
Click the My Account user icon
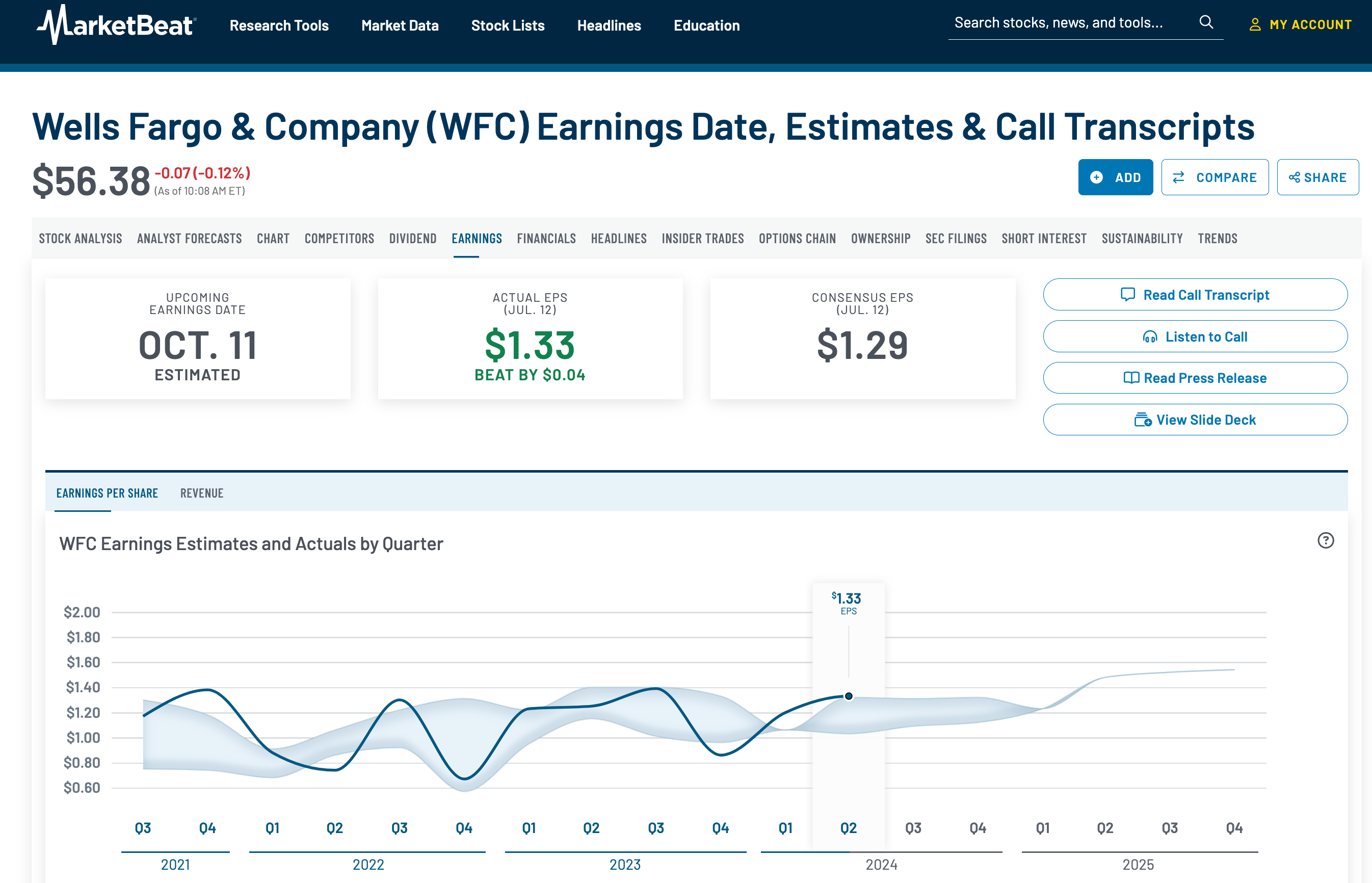coord(1254,24)
